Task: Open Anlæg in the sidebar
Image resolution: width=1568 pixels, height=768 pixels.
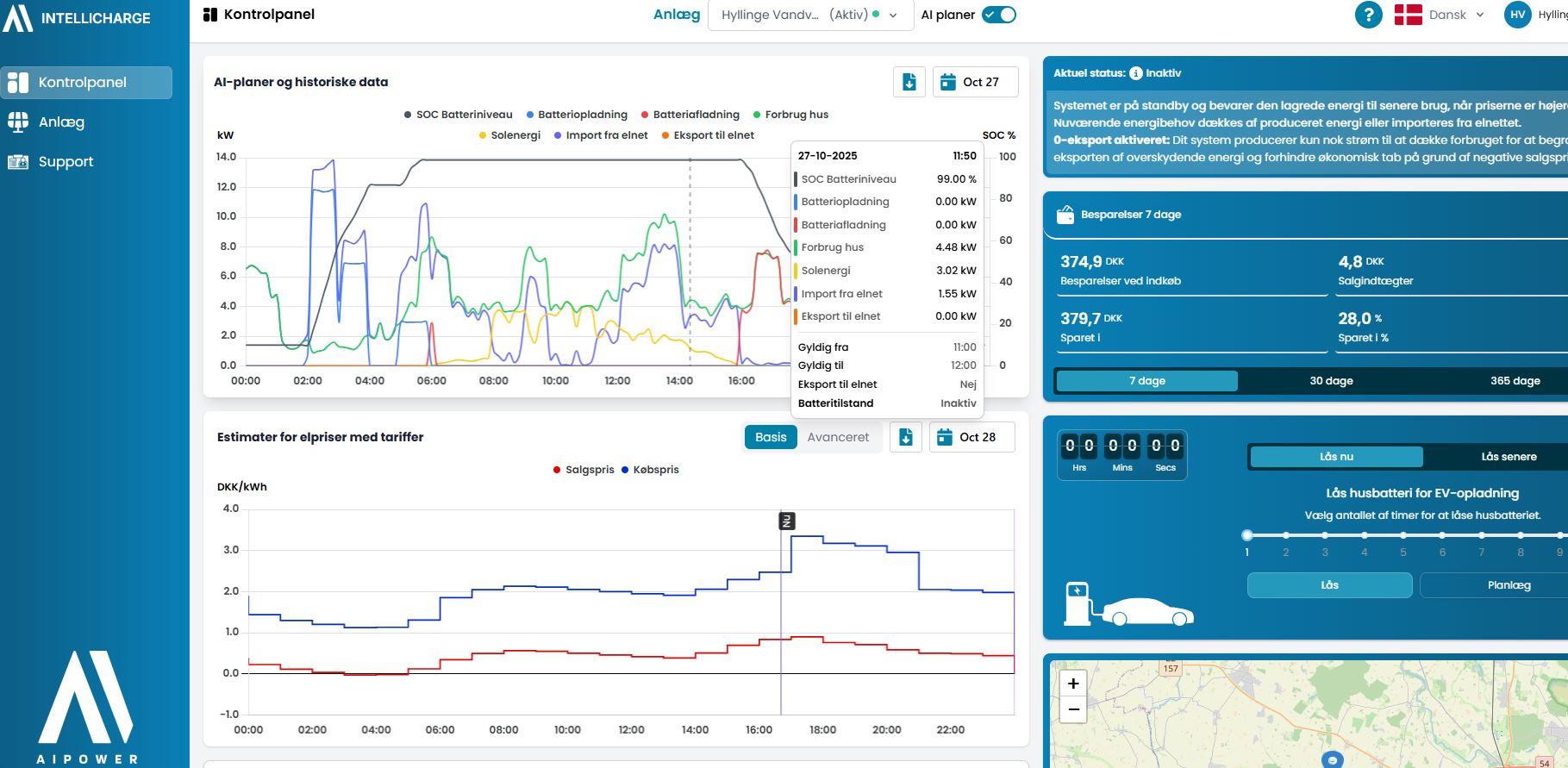Action: click(x=61, y=122)
